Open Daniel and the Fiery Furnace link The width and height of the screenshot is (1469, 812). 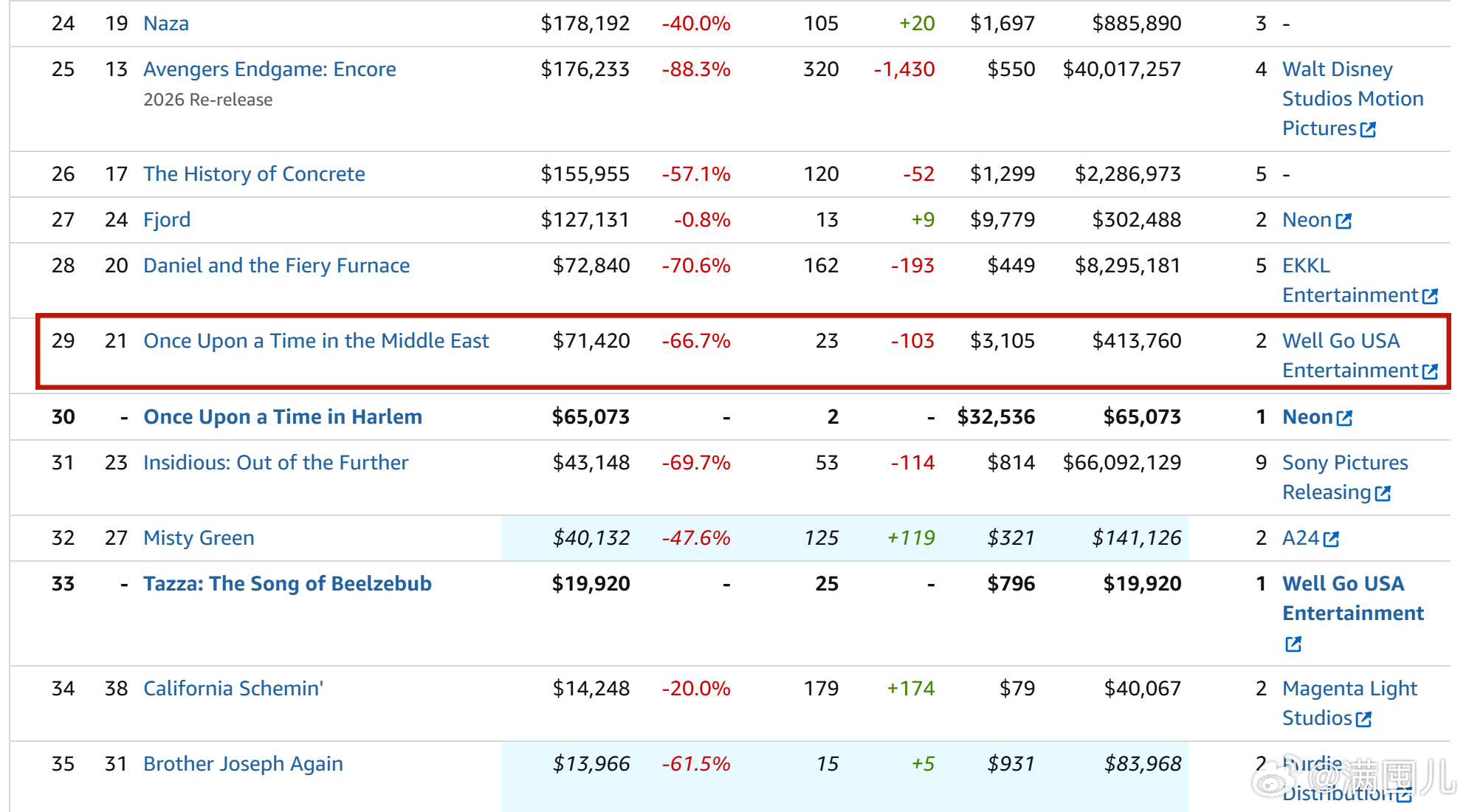(x=276, y=266)
